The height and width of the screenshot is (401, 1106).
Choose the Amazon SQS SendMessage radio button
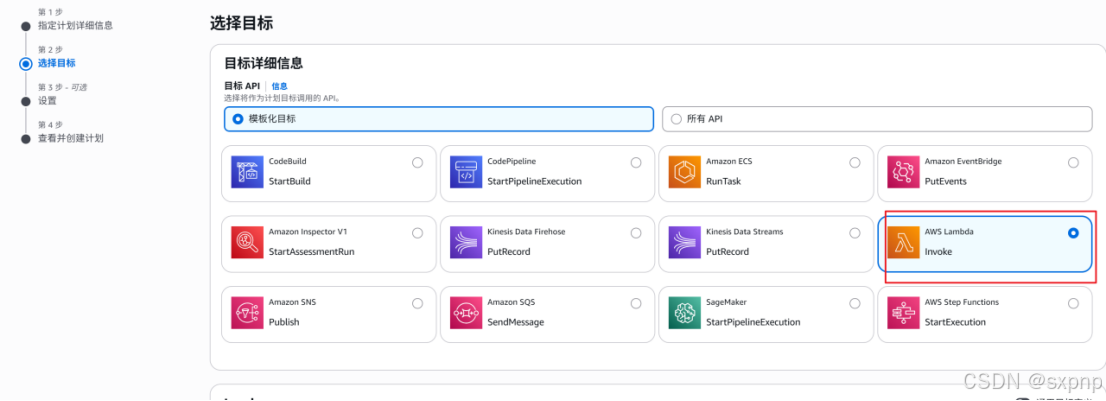tap(636, 304)
